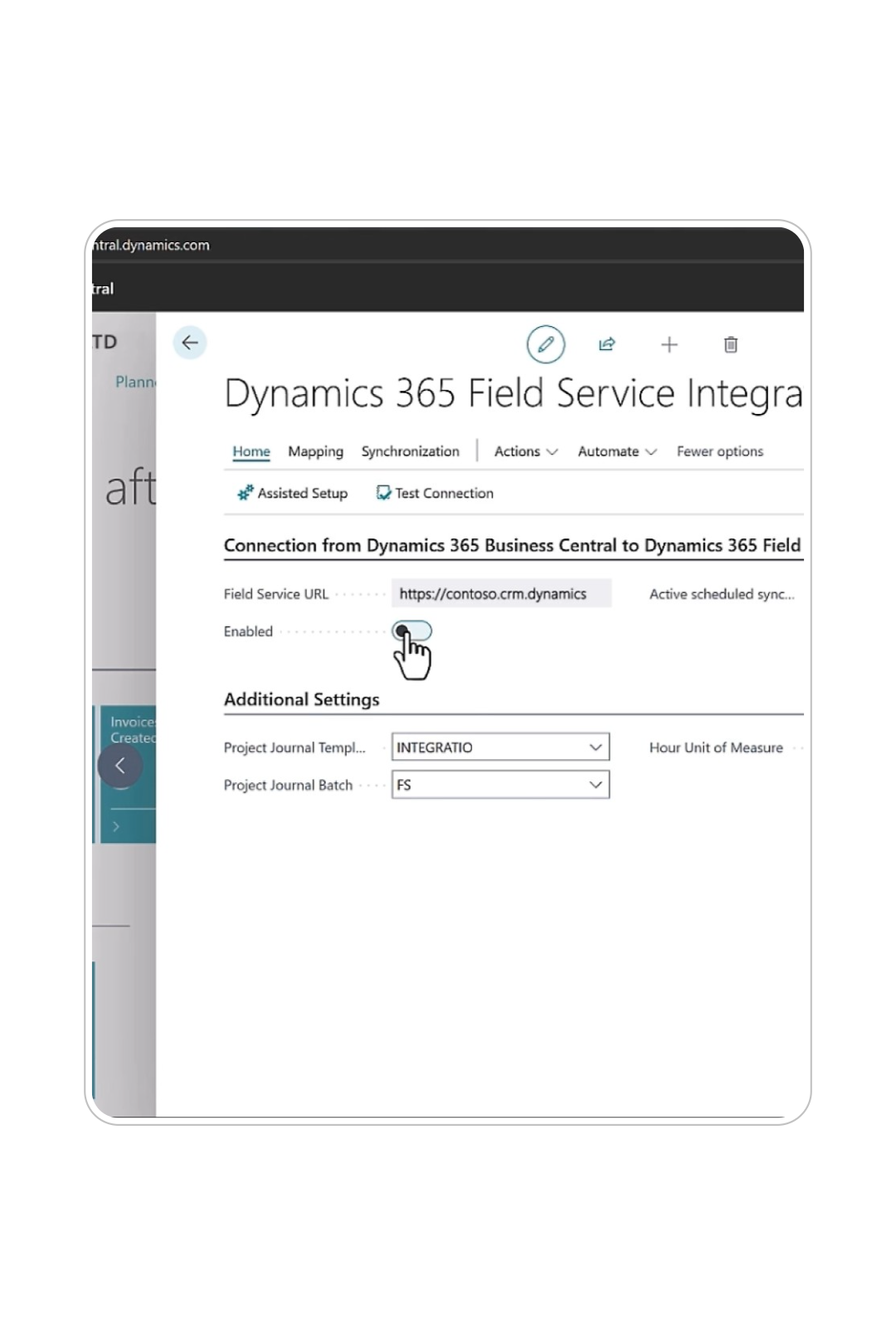The height and width of the screenshot is (1344, 896).
Task: Click Fewer options
Action: [719, 451]
